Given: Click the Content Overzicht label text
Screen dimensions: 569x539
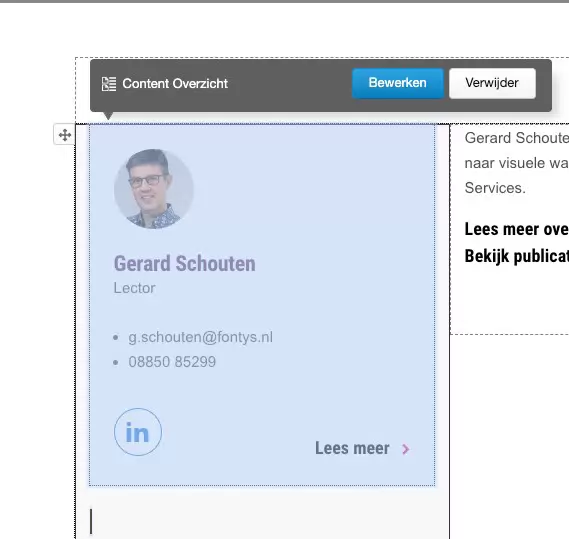Looking at the screenshot, I should (x=175, y=84).
